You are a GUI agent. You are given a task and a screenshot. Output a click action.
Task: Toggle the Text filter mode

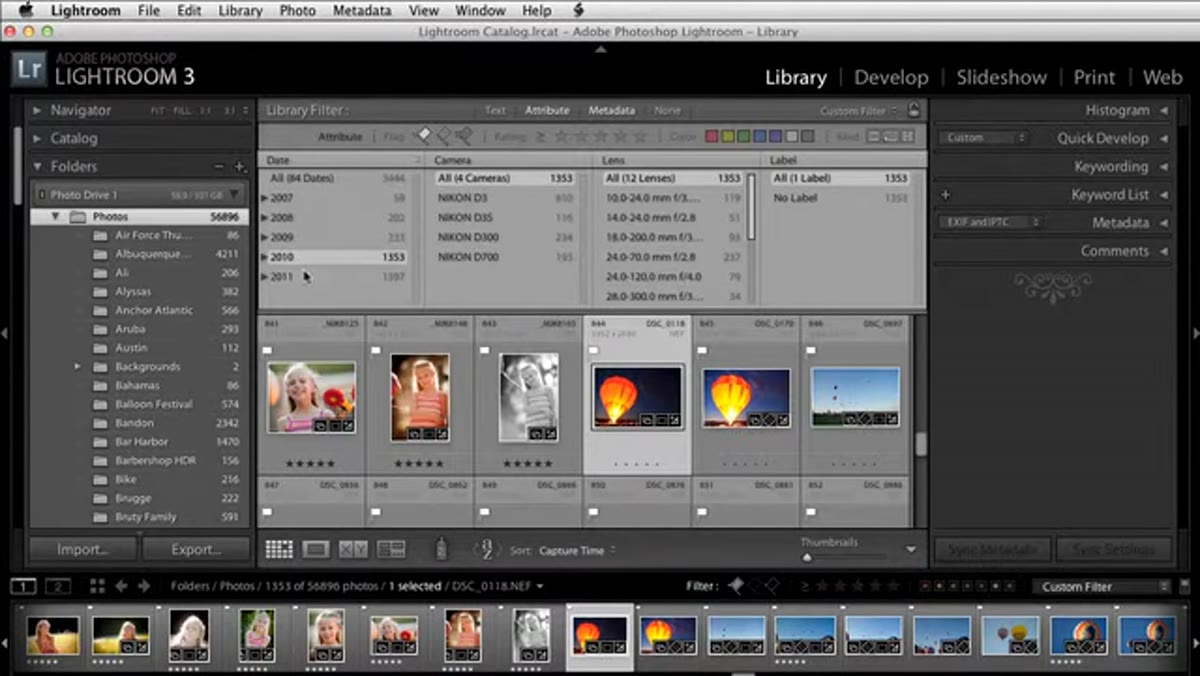point(495,111)
